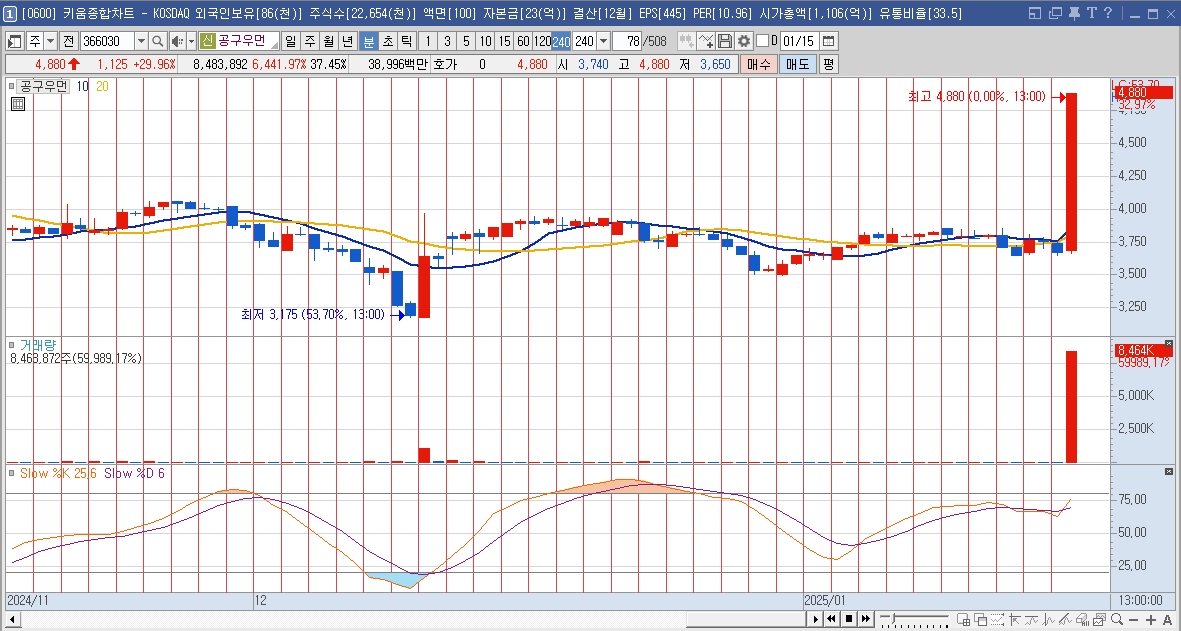Click the stock search magnifier icon
The height and width of the screenshot is (631, 1181).
tap(157, 41)
